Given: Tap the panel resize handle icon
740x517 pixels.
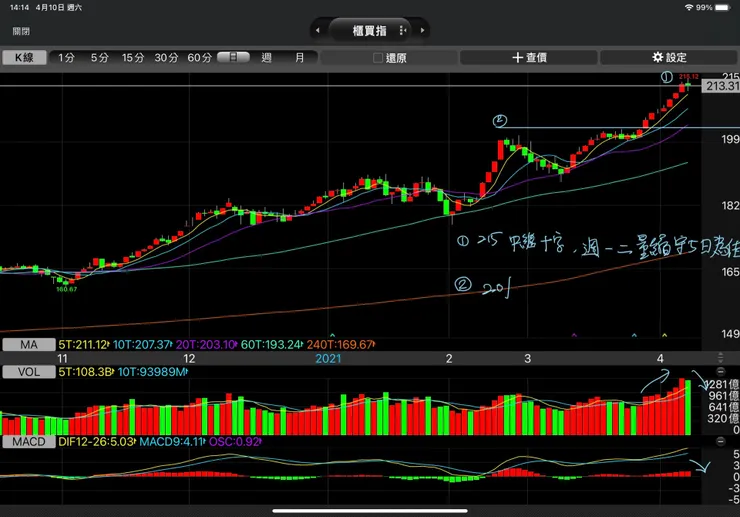Looking at the screenshot, I should 720,357.
